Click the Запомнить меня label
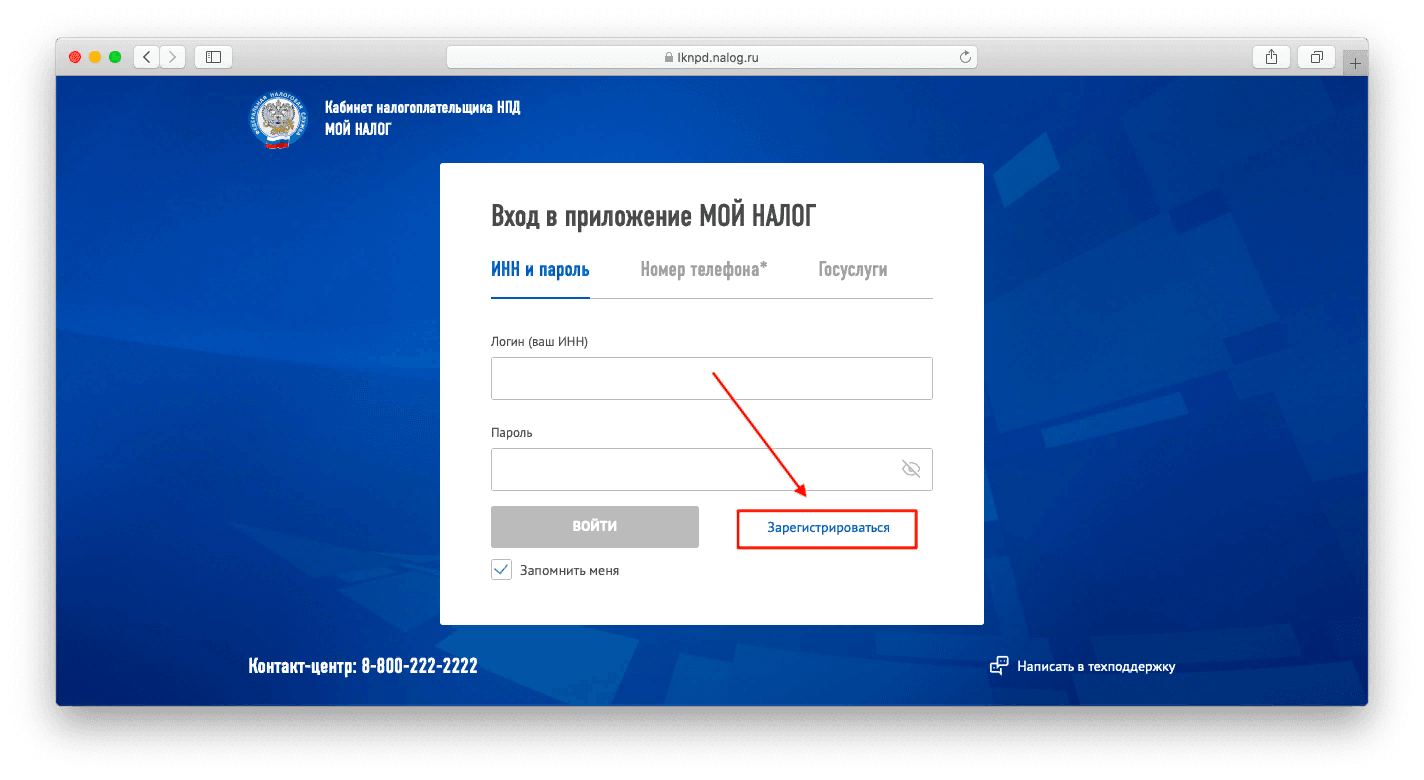The image size is (1424, 780). point(569,571)
